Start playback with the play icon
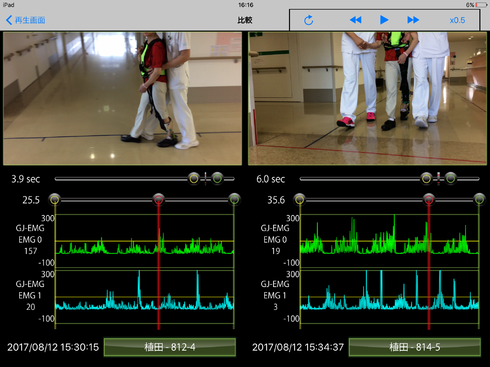 (x=384, y=20)
